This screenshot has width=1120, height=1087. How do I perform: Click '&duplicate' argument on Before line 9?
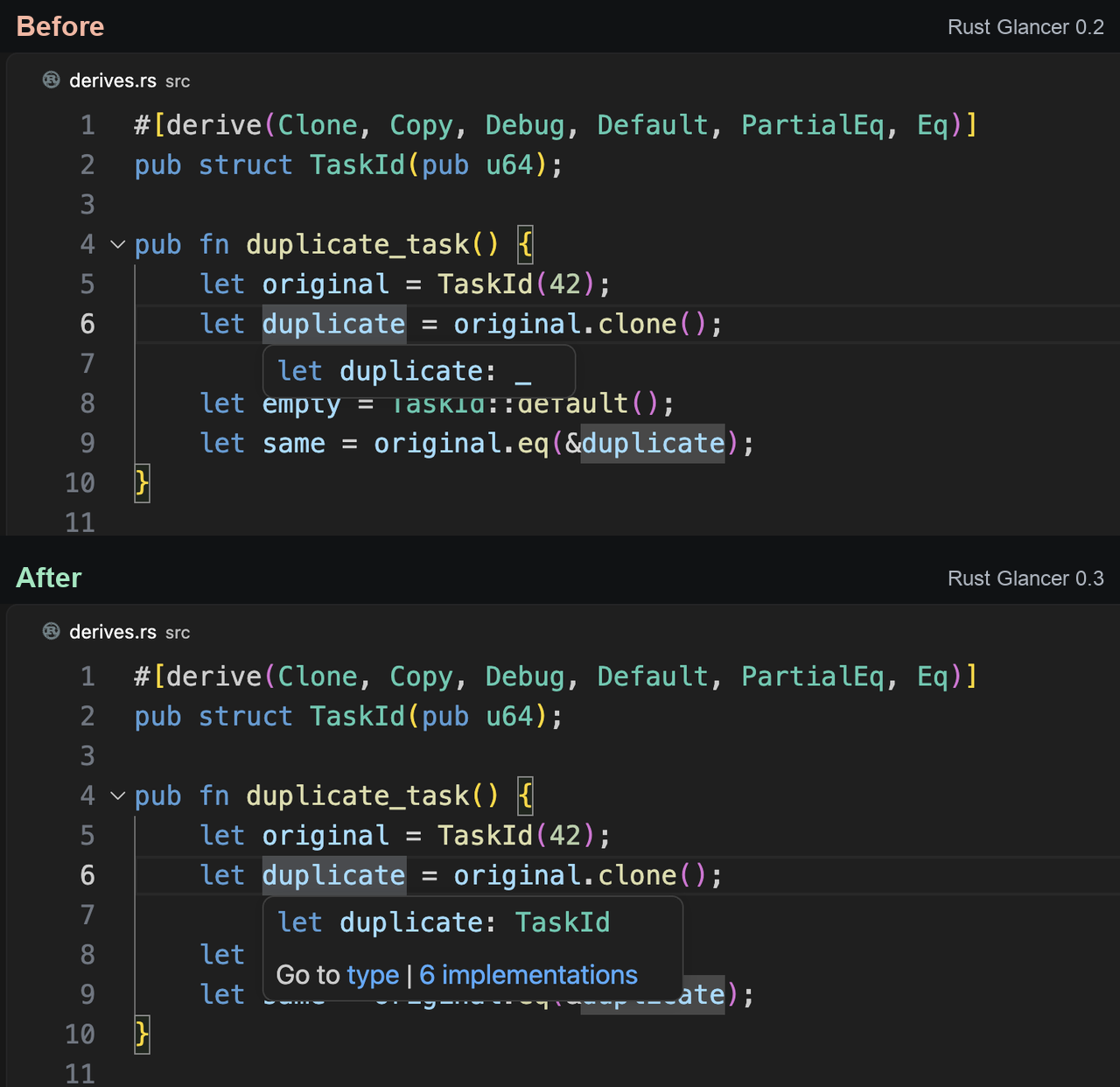point(645,444)
